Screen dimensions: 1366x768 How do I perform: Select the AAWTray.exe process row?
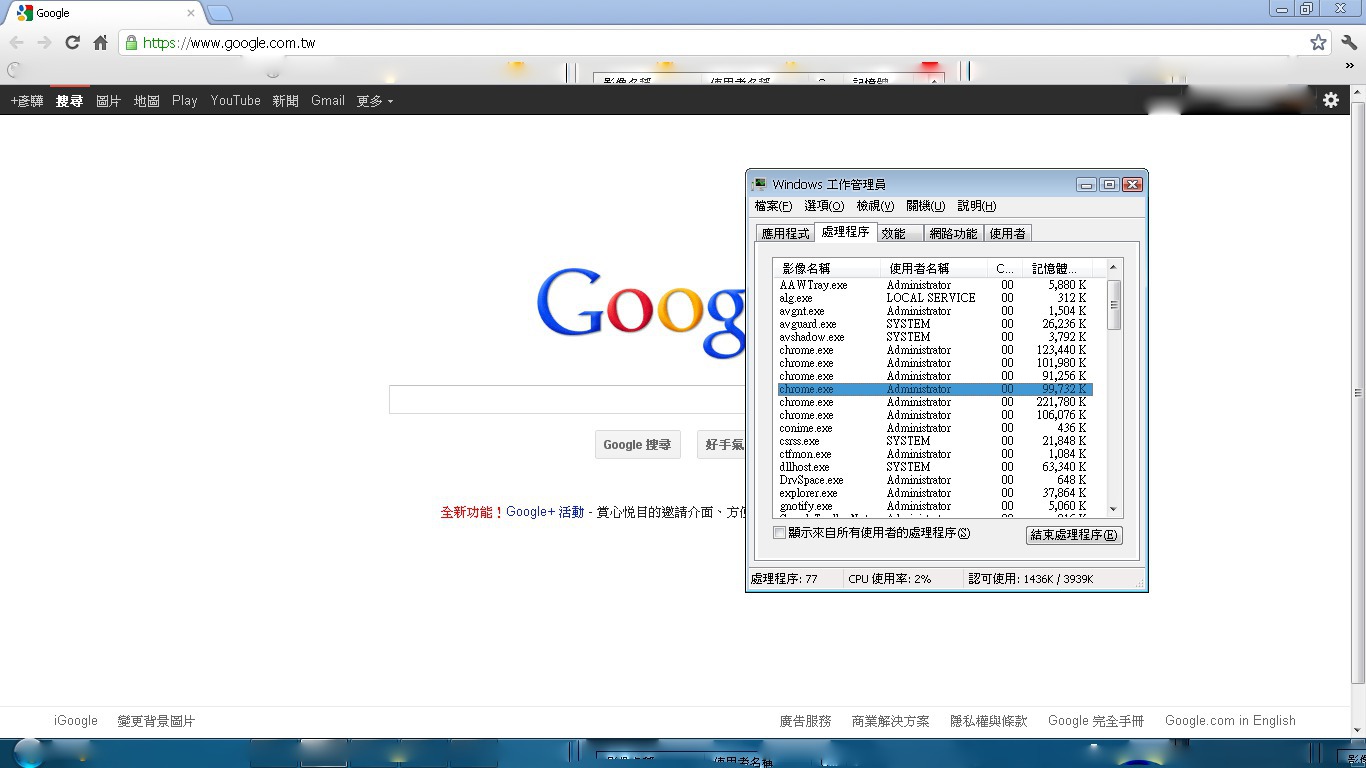tap(935, 285)
